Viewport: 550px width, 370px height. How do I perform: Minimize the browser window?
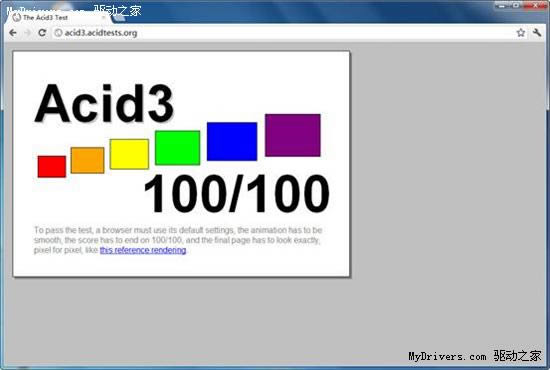click(502, 5)
